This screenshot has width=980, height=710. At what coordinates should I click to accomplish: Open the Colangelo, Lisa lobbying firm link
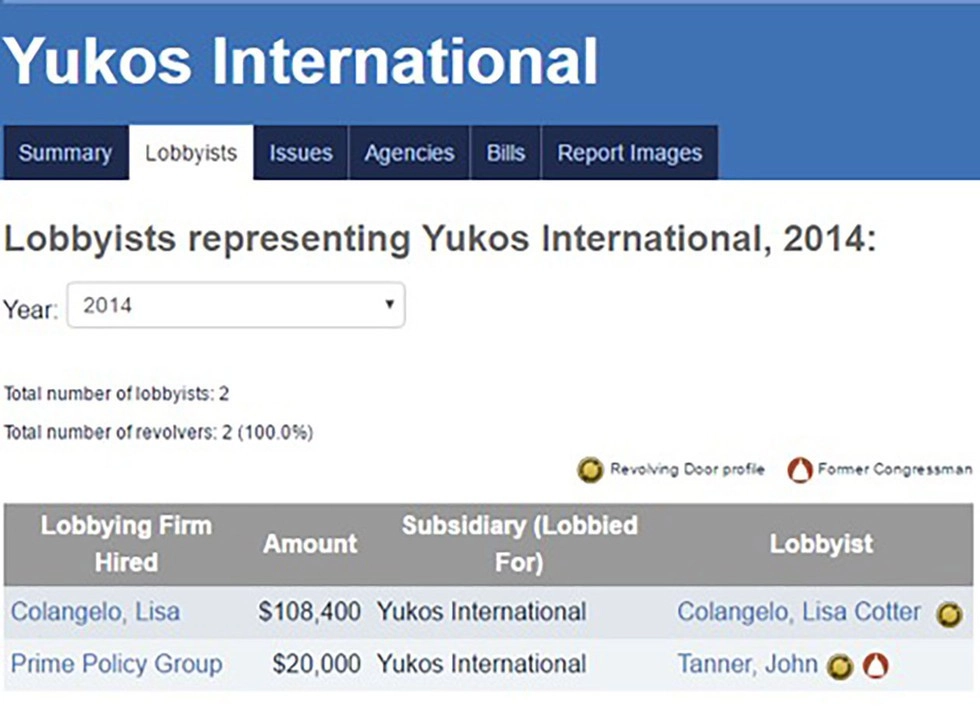96,612
